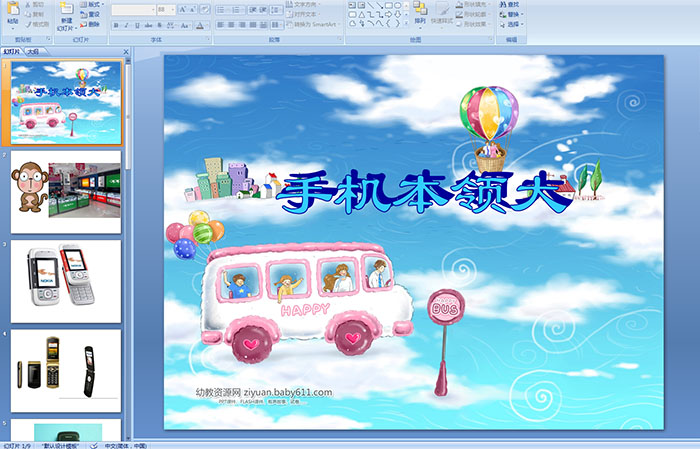Screen dimensions: 700x449
Task: Switch to the Outline (大纲) pane tab
Action: point(33,52)
